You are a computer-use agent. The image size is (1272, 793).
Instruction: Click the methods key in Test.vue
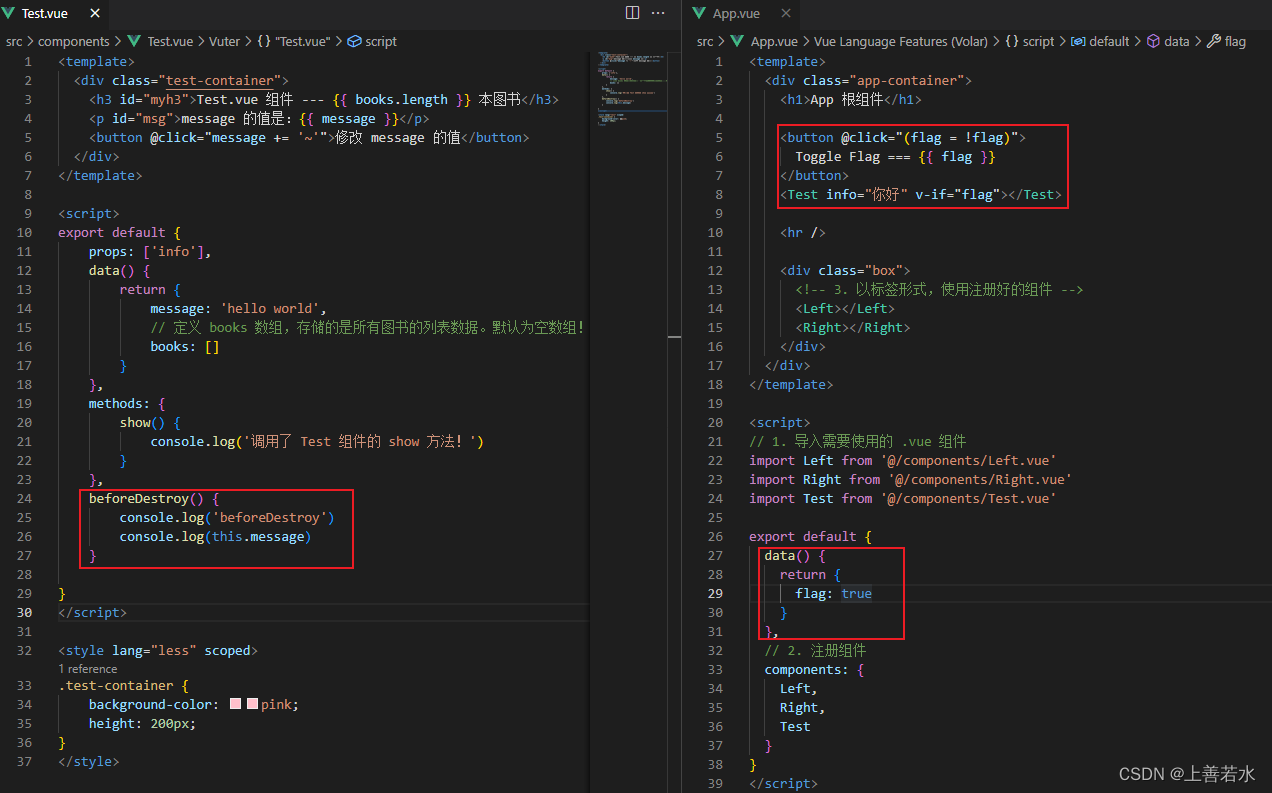(x=116, y=403)
